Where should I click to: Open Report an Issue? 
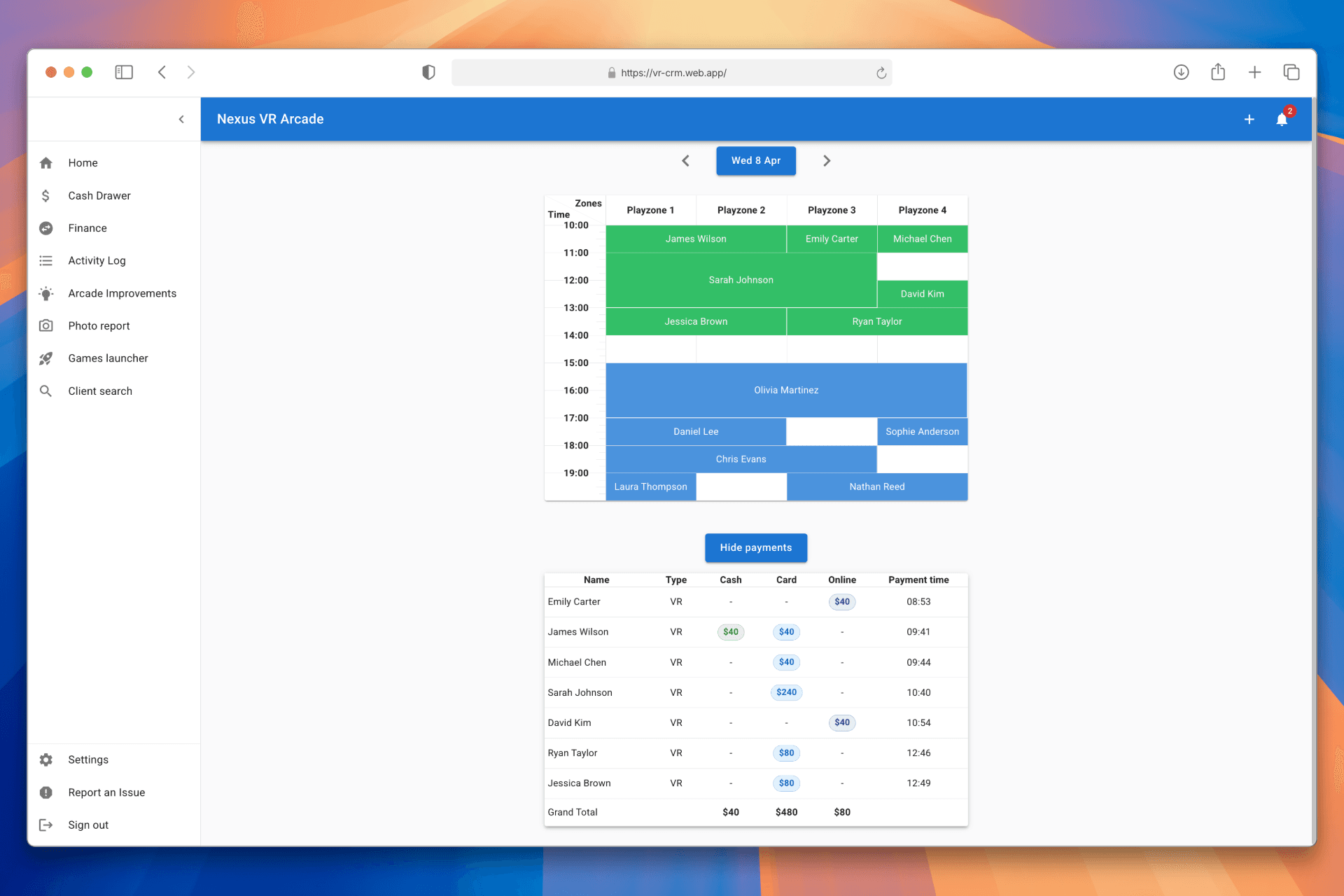(x=106, y=792)
